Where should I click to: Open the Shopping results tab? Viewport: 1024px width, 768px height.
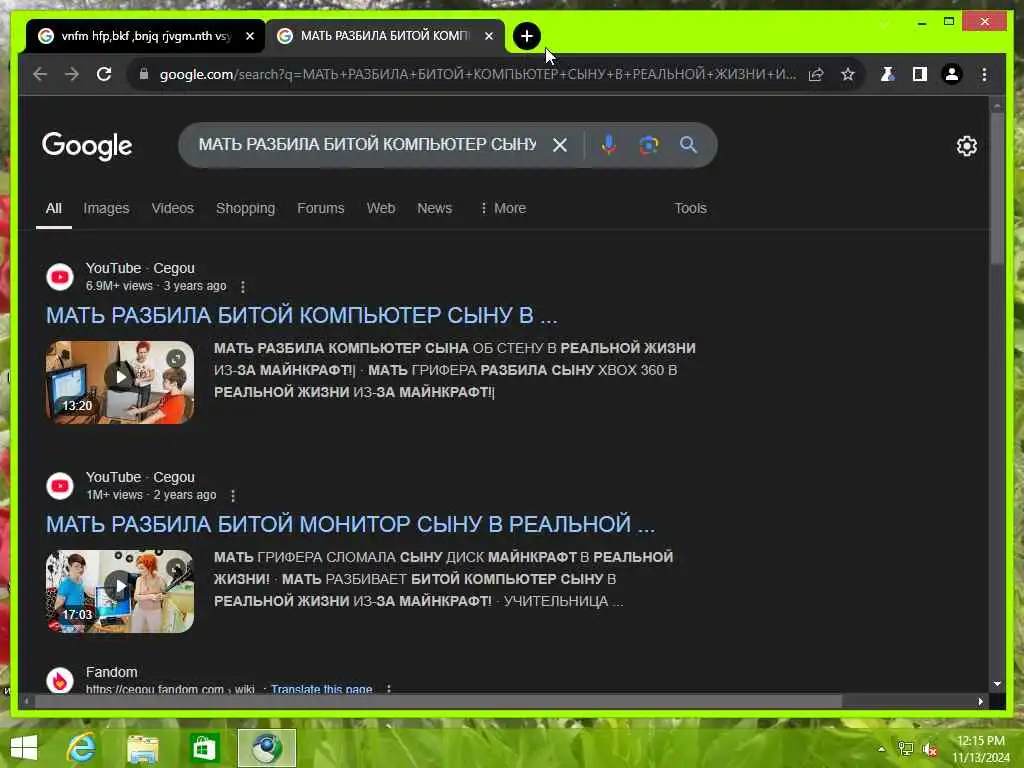click(246, 208)
